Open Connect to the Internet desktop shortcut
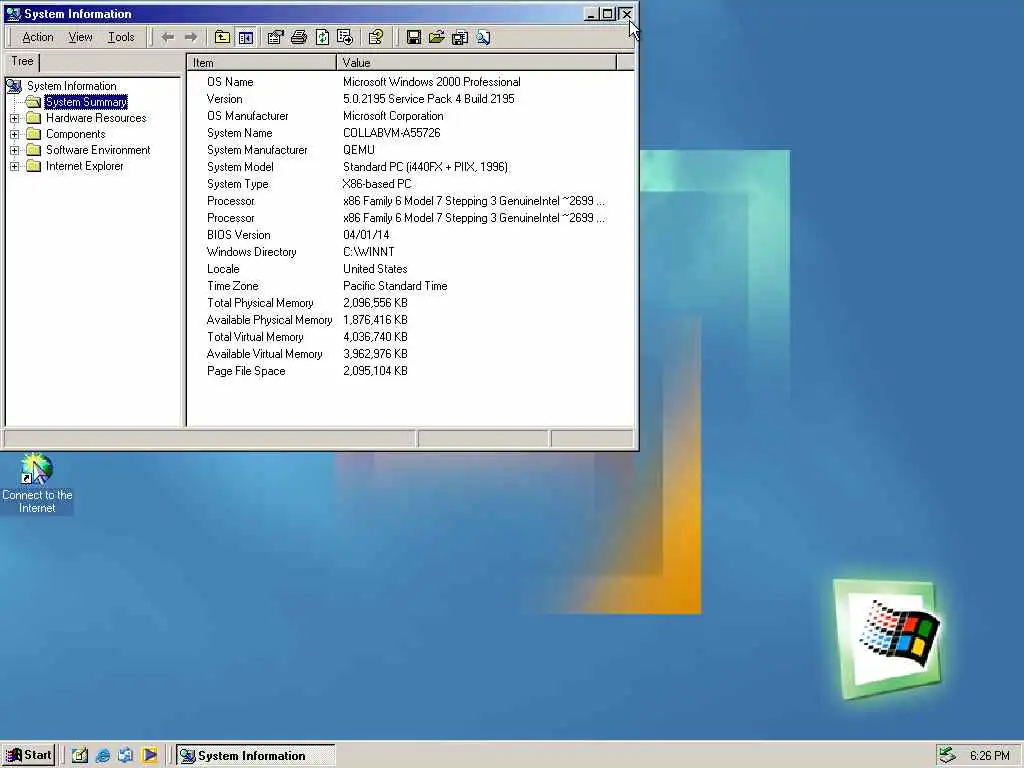The width and height of the screenshot is (1024, 768). point(37,483)
